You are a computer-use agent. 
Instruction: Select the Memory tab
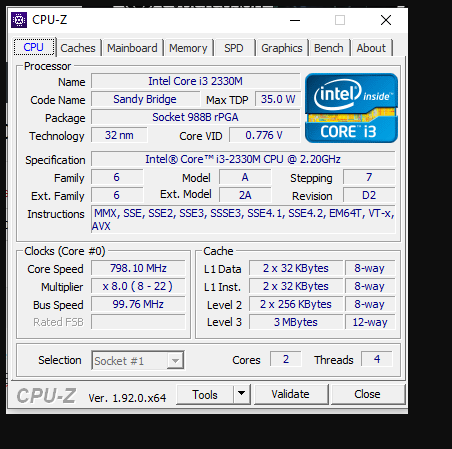pos(188,48)
